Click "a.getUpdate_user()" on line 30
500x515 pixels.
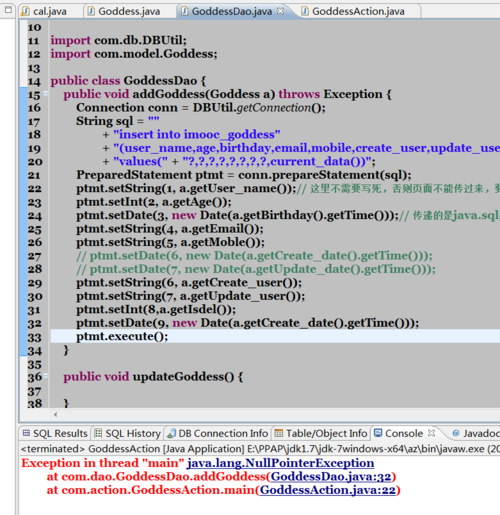click(x=239, y=296)
